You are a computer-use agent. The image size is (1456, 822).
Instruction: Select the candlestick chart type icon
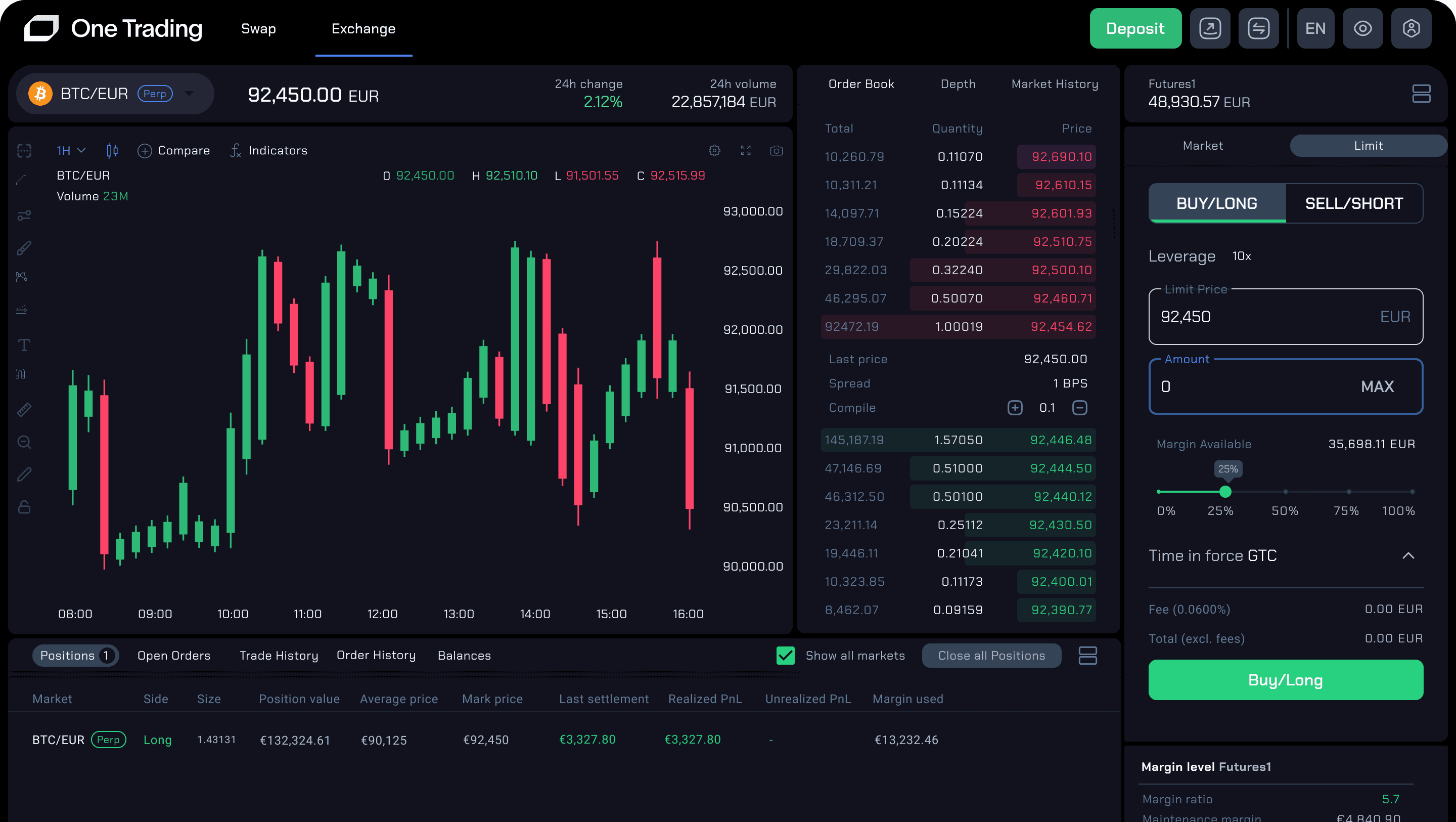click(112, 150)
